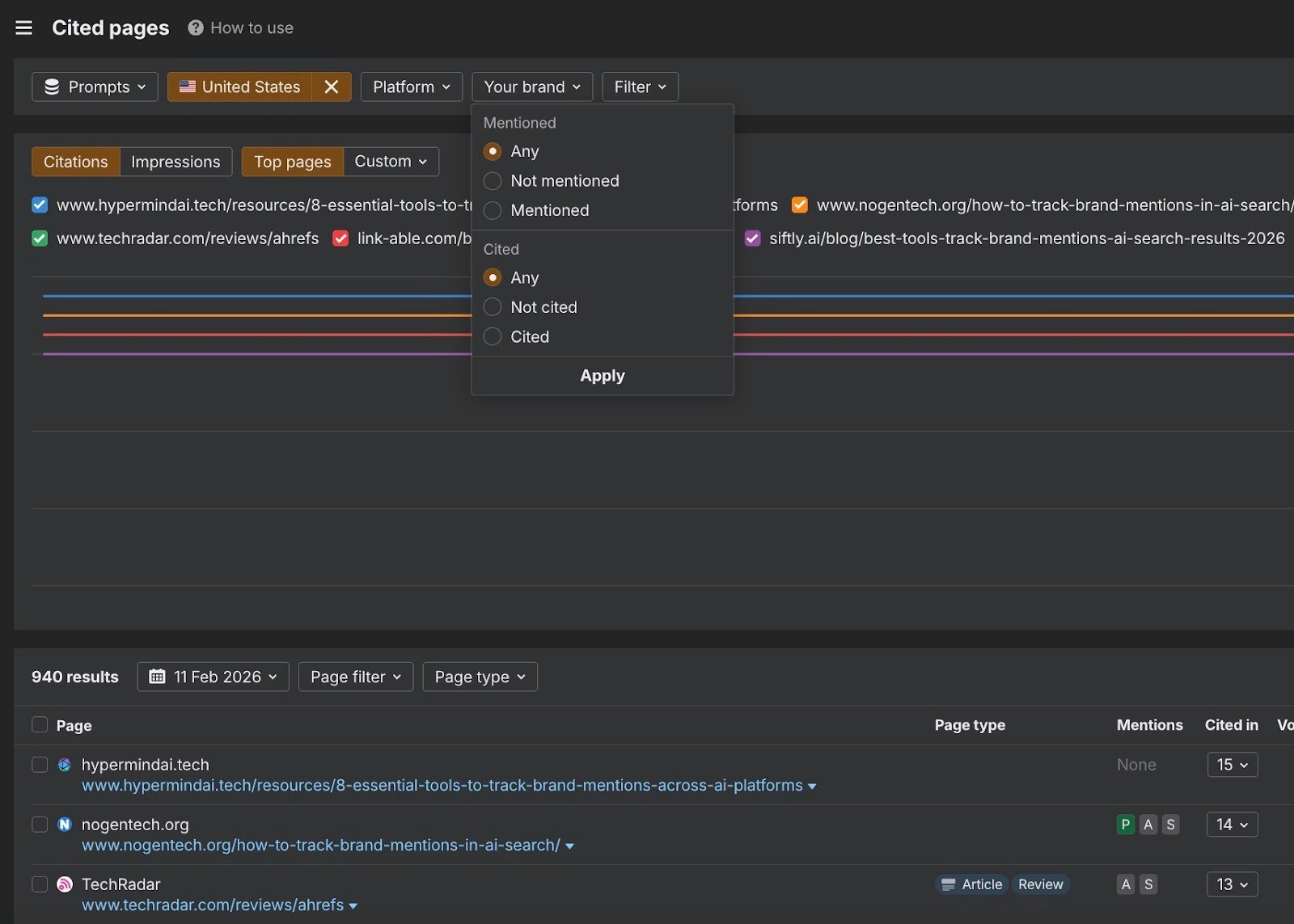Click the Prompts database stack icon

tap(52, 86)
